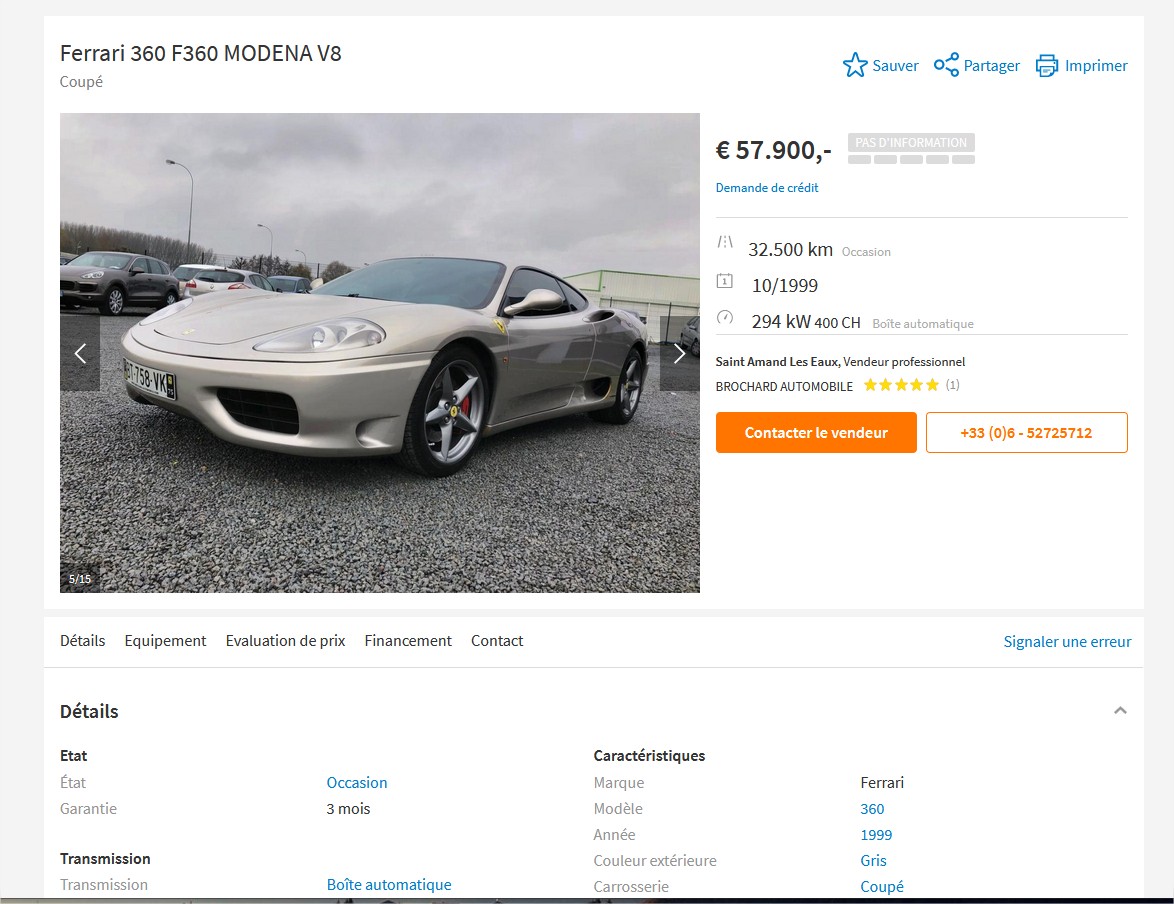Click Signaler une erreur link

[x=1067, y=642]
